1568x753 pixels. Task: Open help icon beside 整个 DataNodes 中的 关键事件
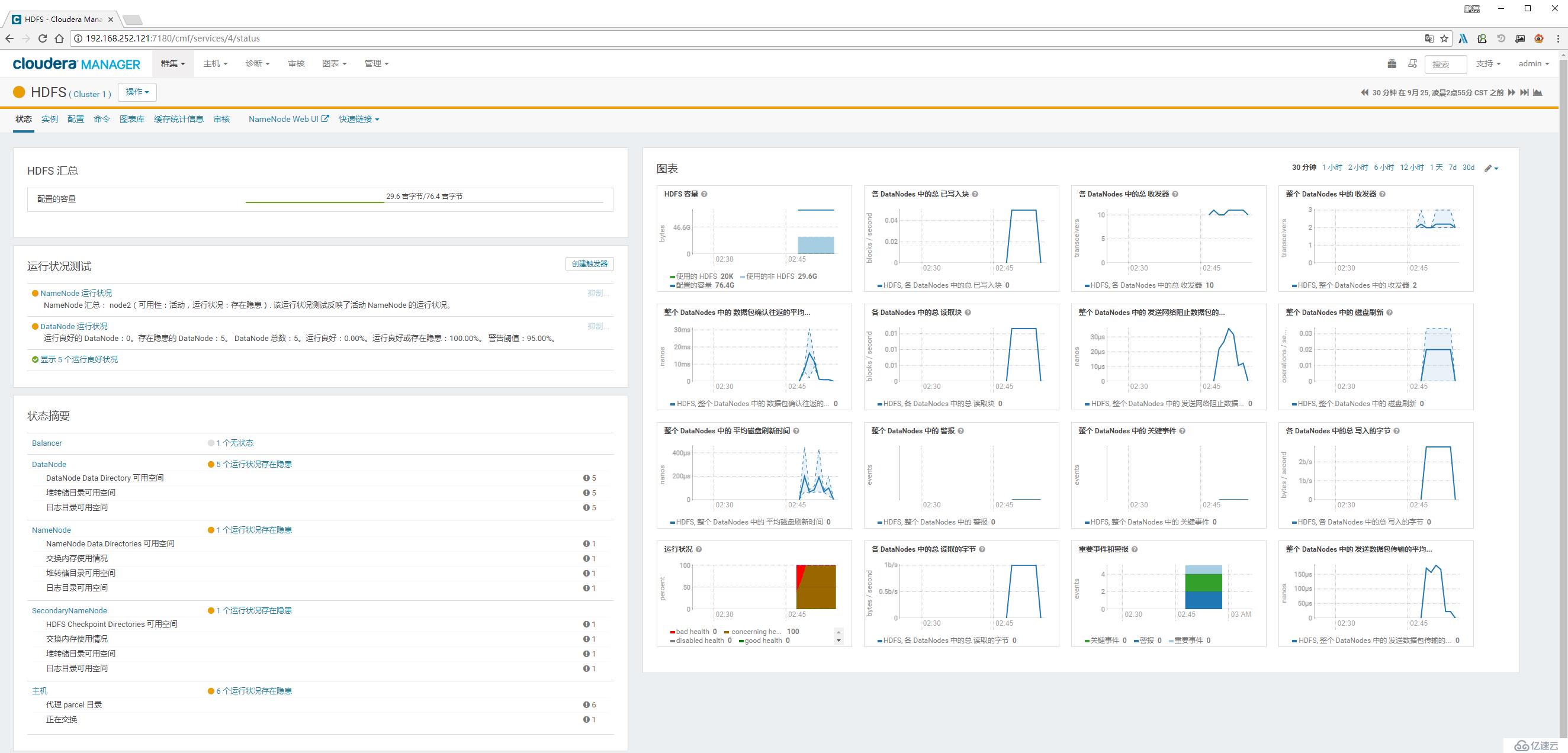click(x=1182, y=431)
